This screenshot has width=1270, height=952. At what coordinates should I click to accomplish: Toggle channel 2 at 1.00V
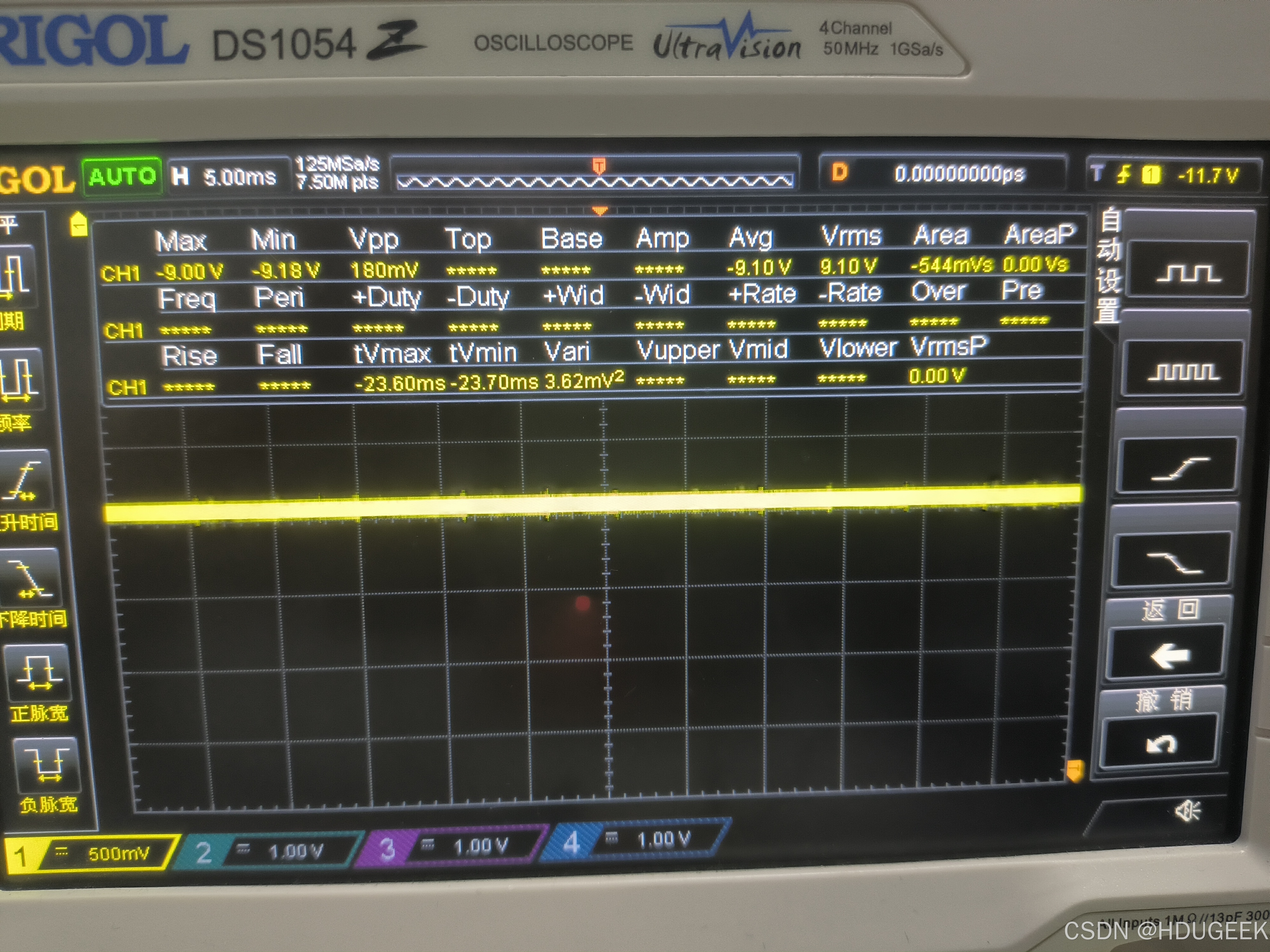(270, 851)
